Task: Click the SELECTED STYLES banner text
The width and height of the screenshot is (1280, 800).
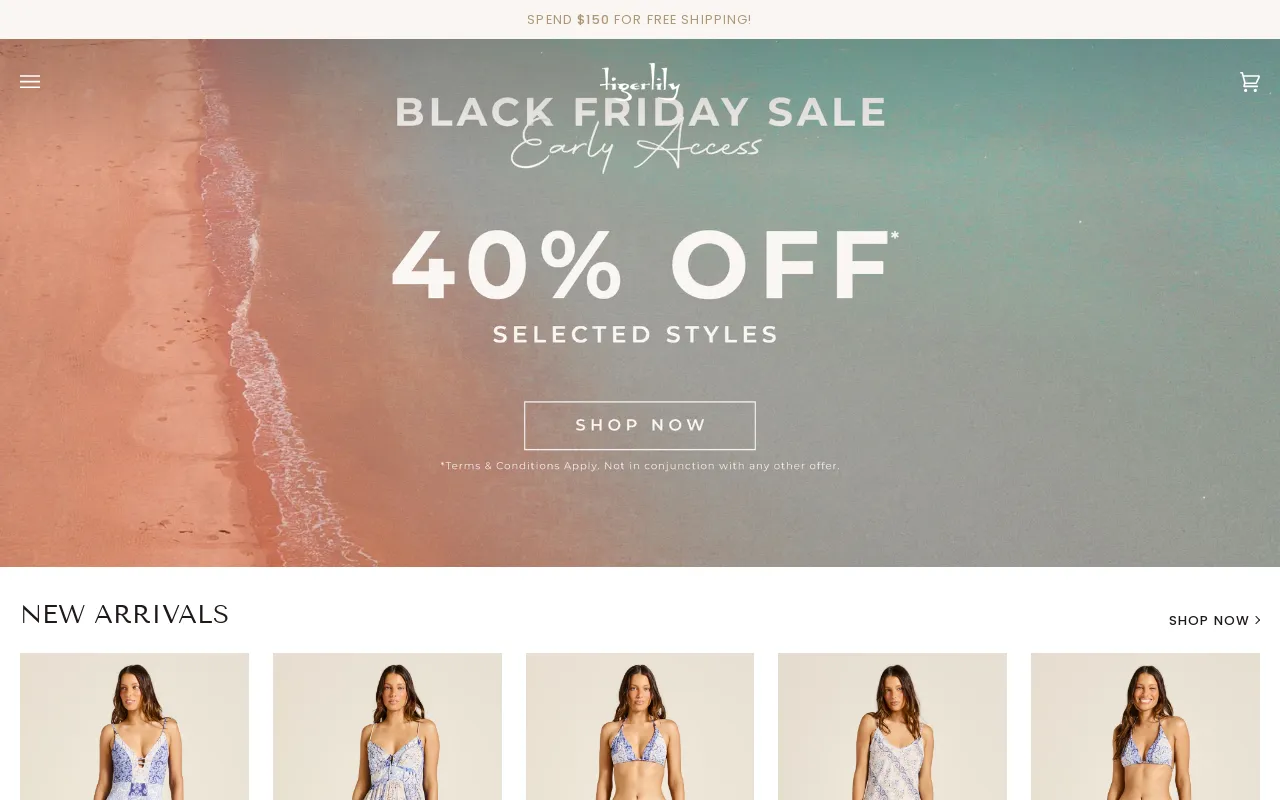Action: pyautogui.click(x=636, y=334)
